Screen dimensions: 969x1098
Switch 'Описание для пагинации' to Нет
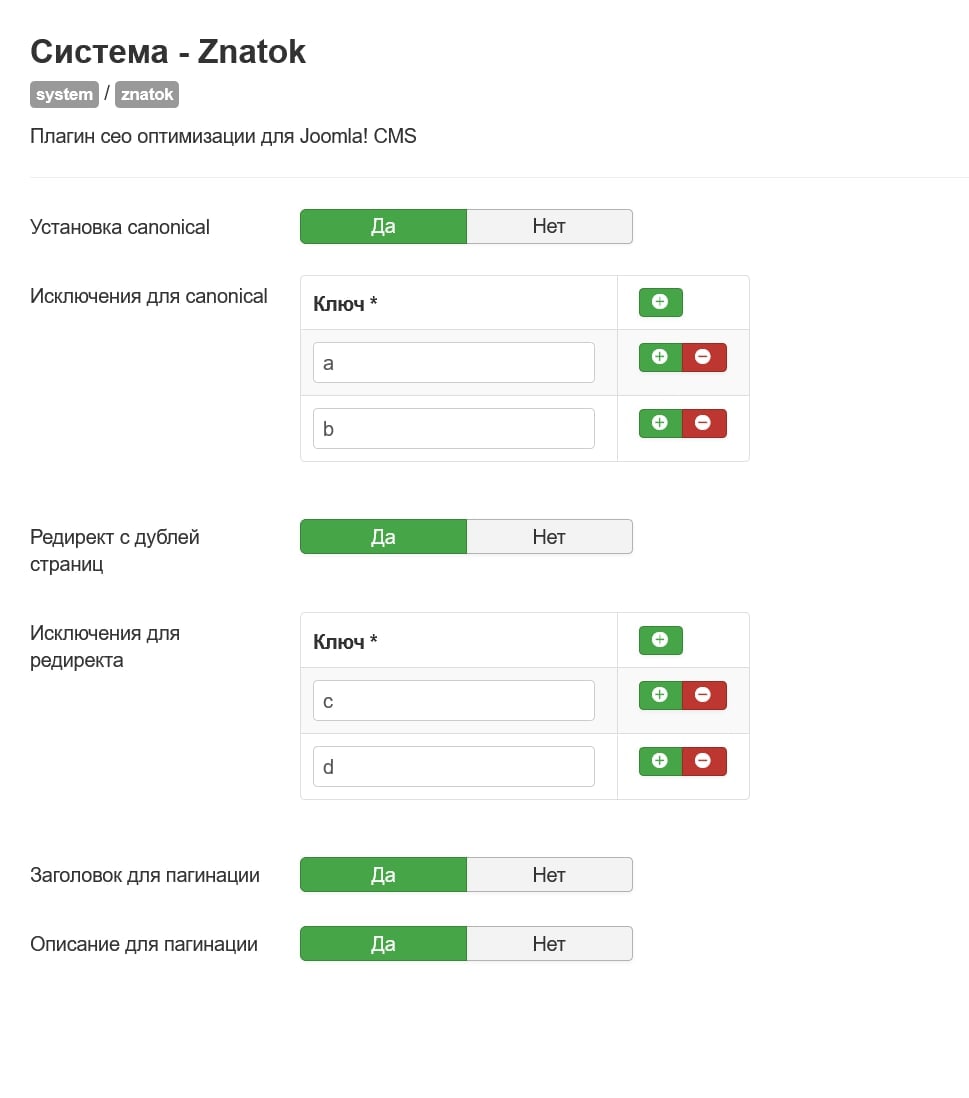tap(549, 944)
